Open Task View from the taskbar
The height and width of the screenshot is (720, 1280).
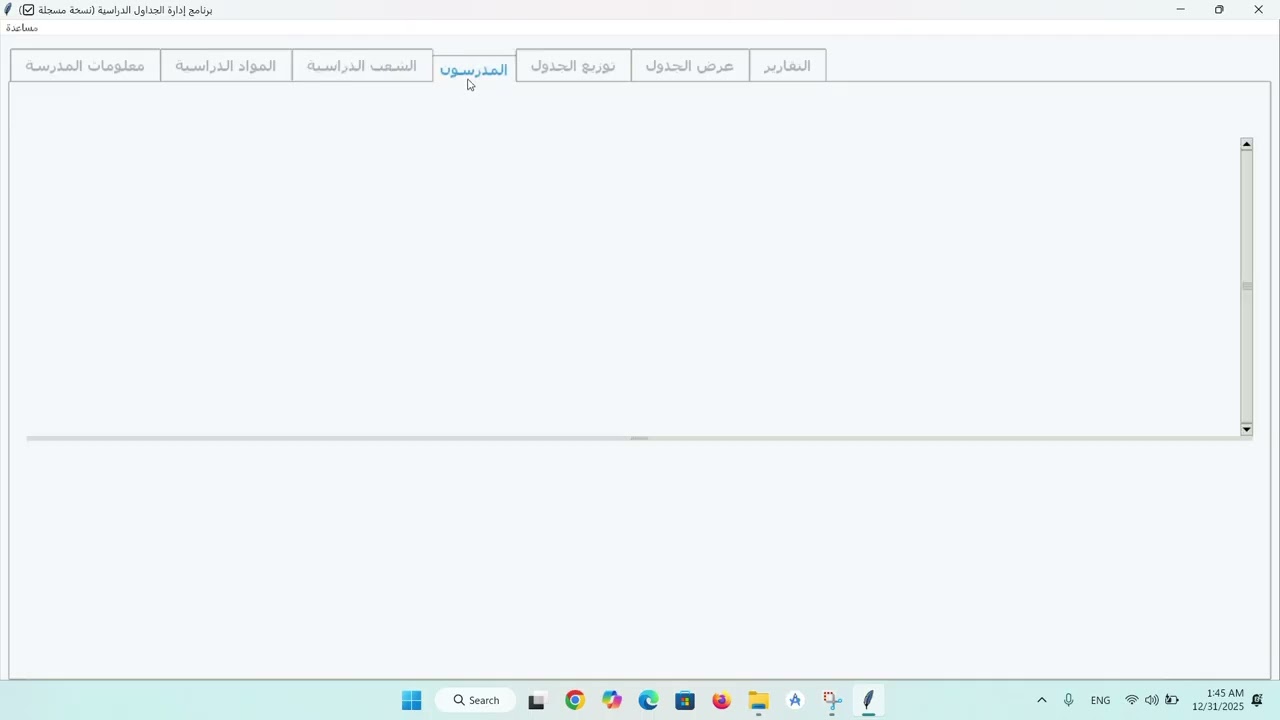537,700
